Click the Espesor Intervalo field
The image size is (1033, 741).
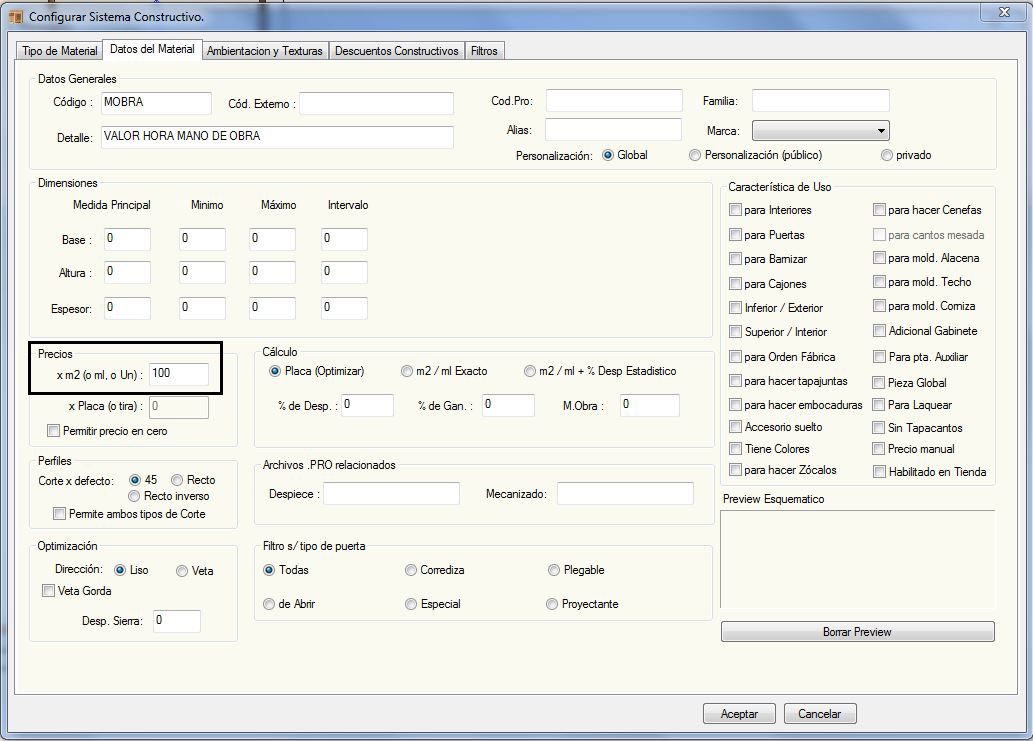344,308
